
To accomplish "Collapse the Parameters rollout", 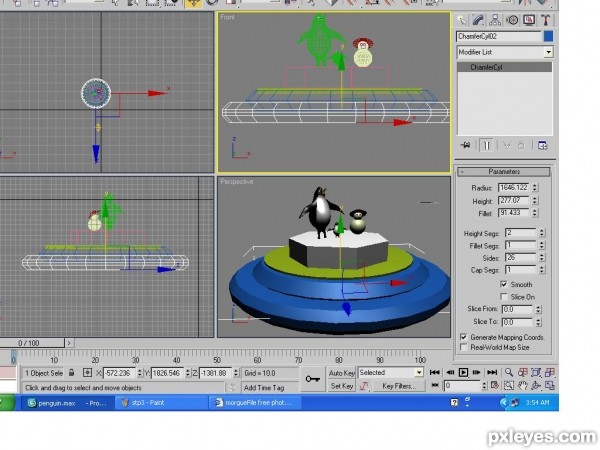I will point(504,172).
